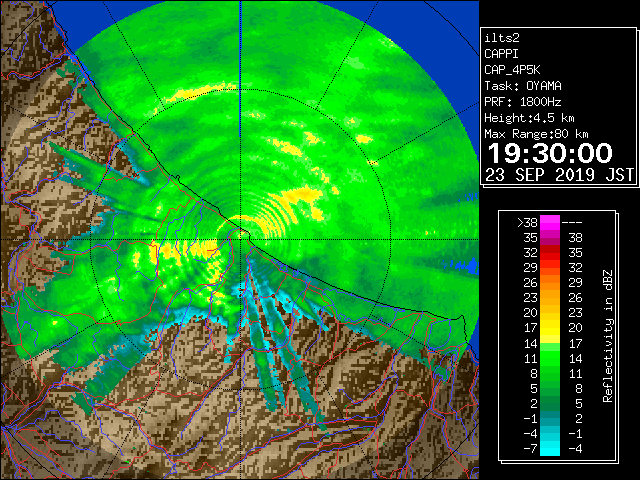The width and height of the screenshot is (640, 480).
Task: Pick the yellow 17 dBZ legend swatch
Action: point(550,328)
